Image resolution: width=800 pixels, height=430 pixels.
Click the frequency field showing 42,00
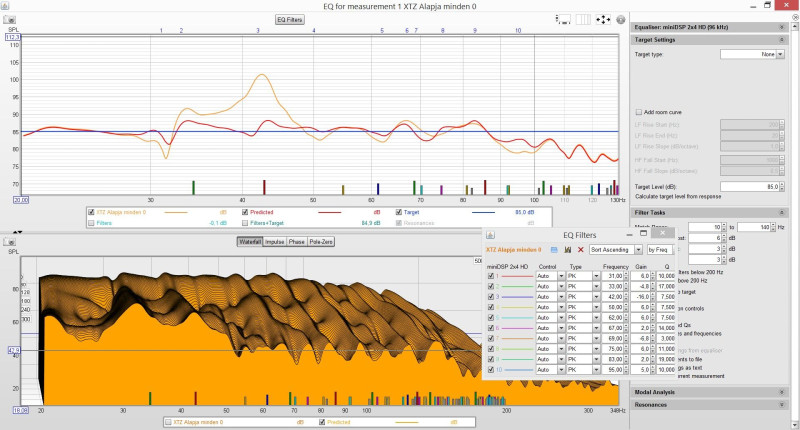tap(612, 296)
